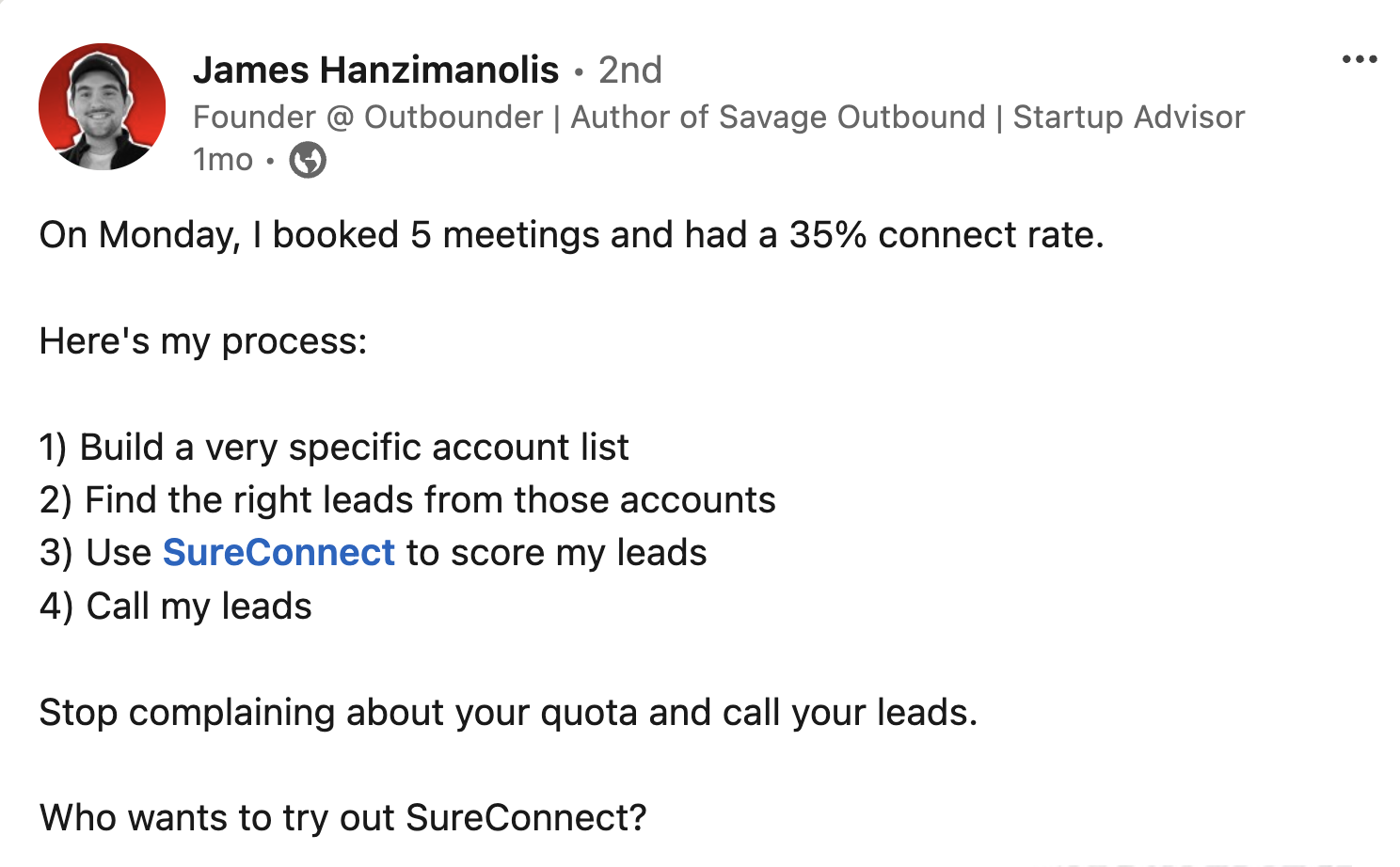This screenshot has width=1400, height=867.
Task: Click the 1mo post timestamp
Action: (223, 160)
